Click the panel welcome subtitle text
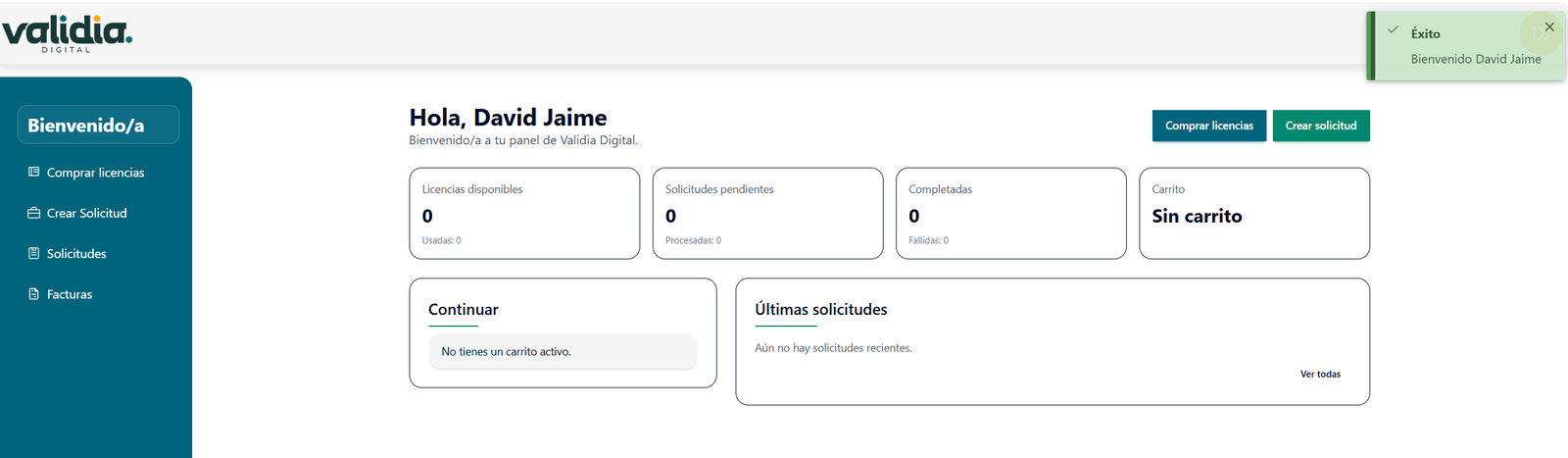Image resolution: width=1568 pixels, height=458 pixels. [x=523, y=140]
